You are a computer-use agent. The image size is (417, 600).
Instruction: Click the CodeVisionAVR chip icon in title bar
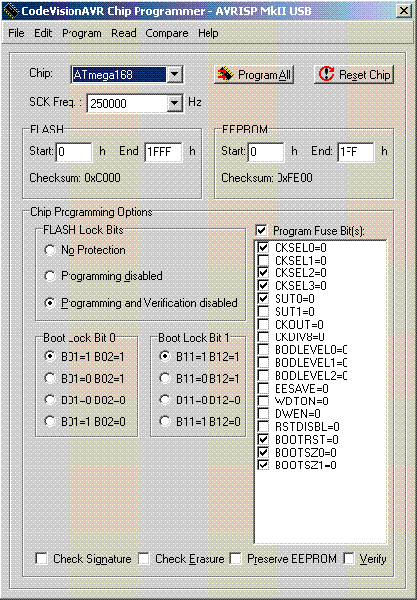(11, 10)
